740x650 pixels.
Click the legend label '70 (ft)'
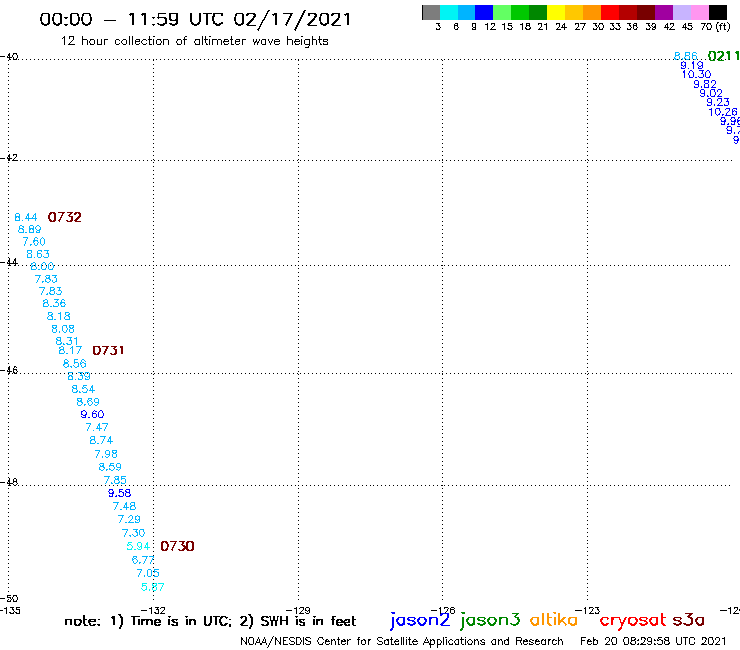715,27
